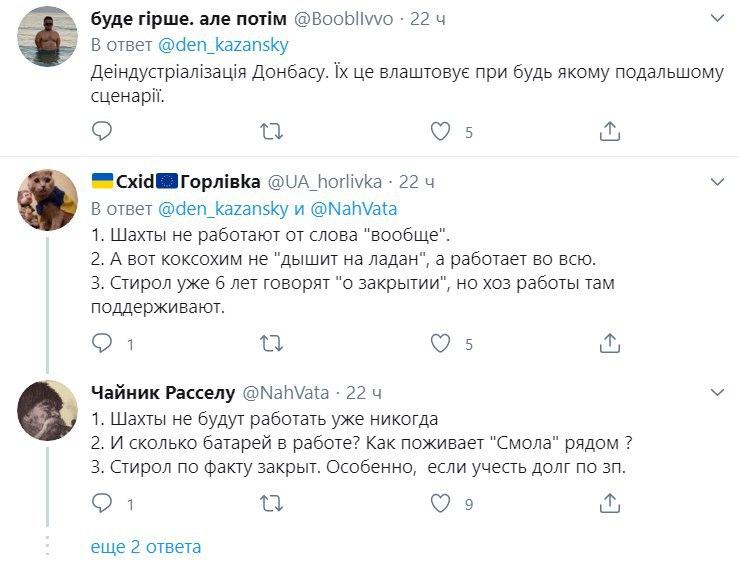Screen dimensions: 739x564
Task: Open the NahVata tweet options chevron
Action: [x=717, y=392]
